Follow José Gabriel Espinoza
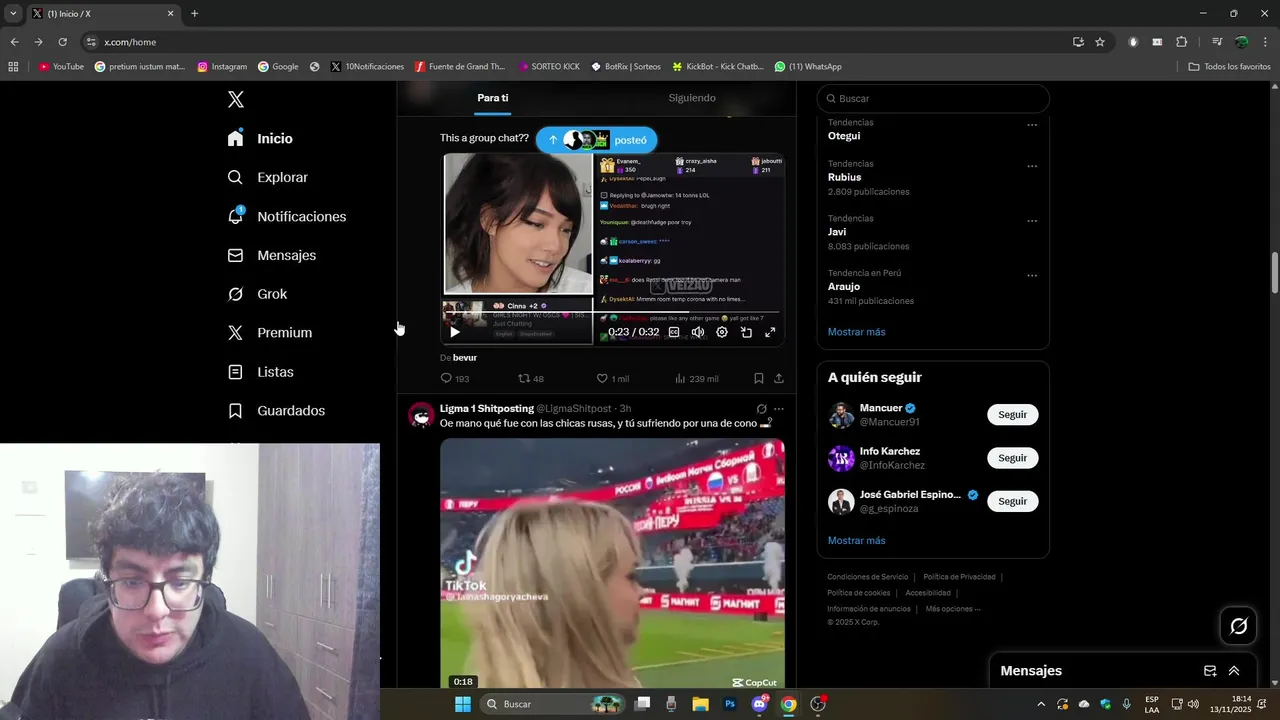 tap(1012, 501)
